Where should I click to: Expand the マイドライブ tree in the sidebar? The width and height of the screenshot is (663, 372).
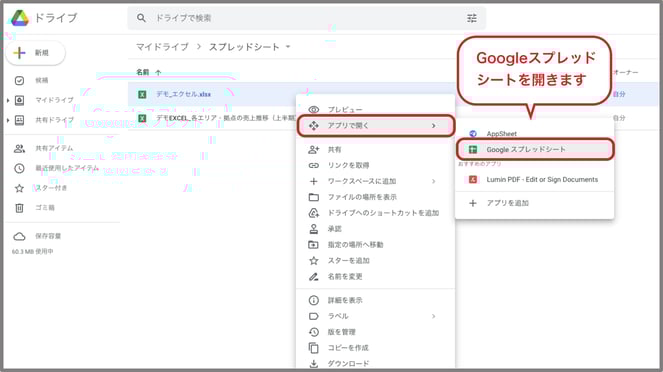coord(8,100)
